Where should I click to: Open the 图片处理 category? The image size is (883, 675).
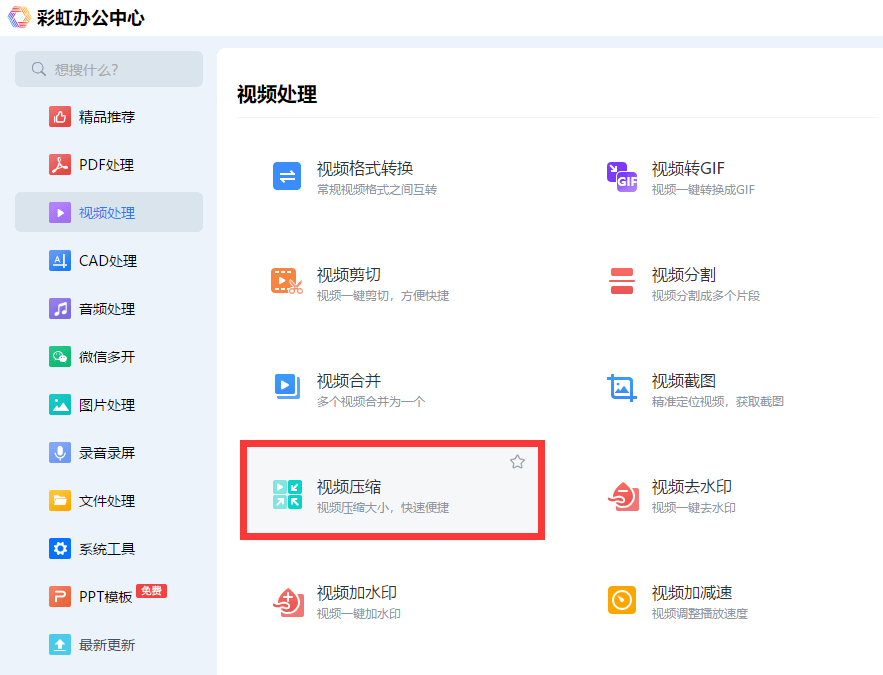[x=109, y=405]
